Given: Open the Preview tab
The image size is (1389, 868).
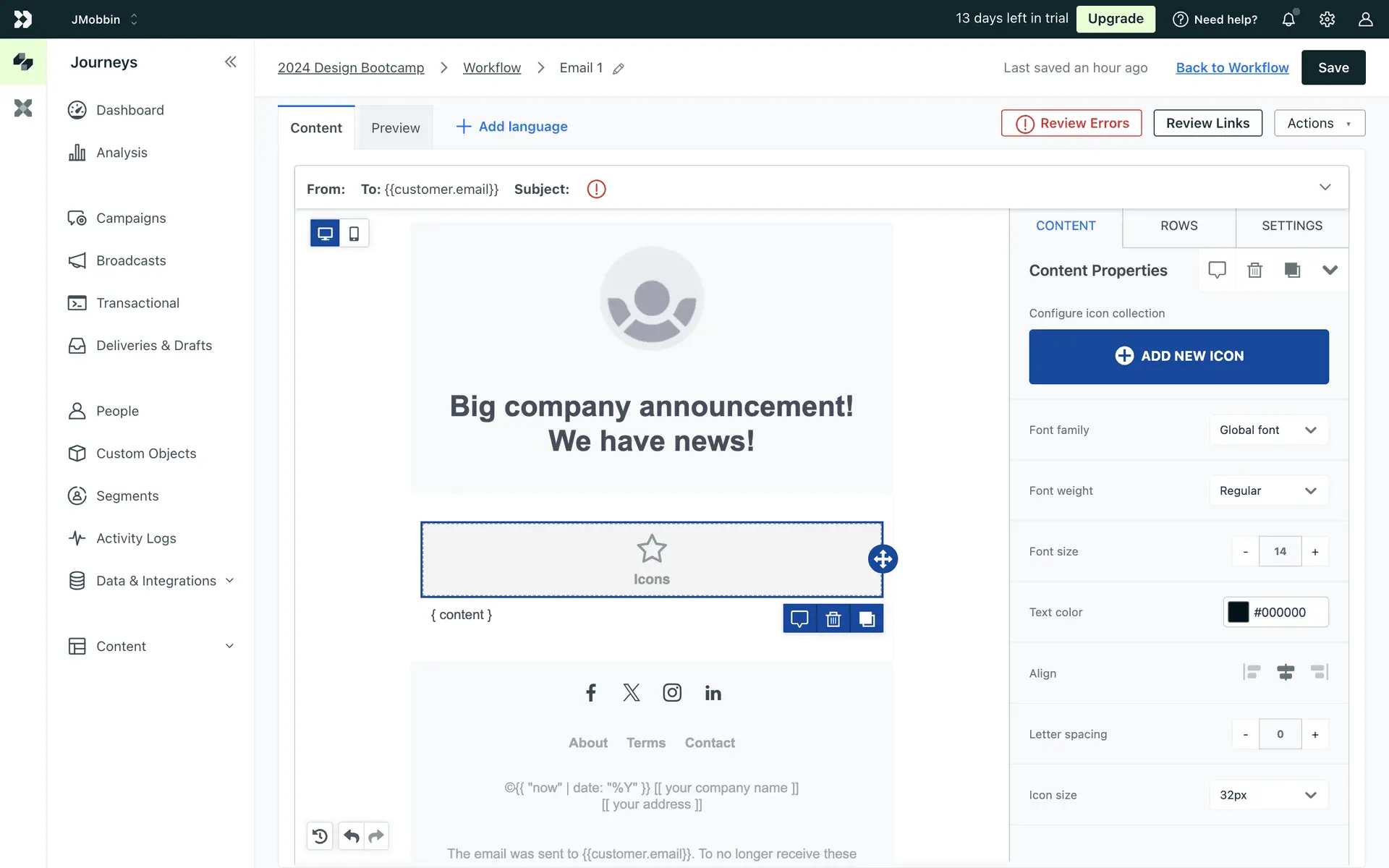Looking at the screenshot, I should (395, 128).
